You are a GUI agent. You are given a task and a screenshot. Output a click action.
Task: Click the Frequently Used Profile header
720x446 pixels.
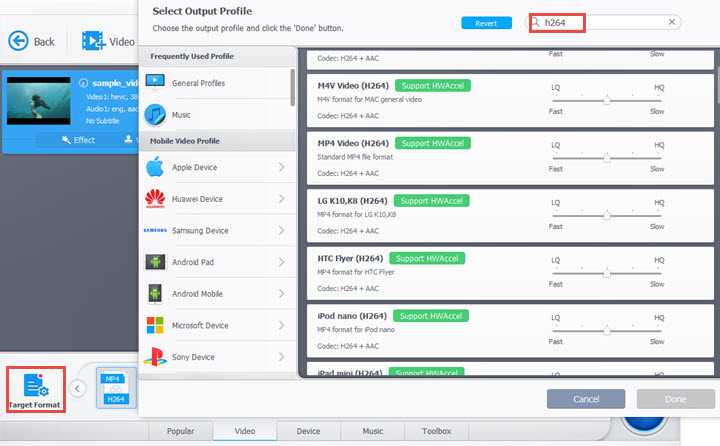(192, 56)
